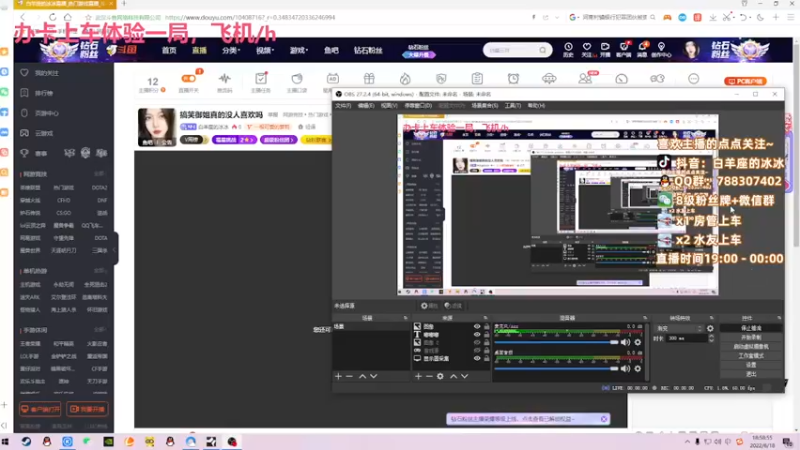The width and height of the screenshot is (800, 450).
Task: Open the alarm clock icon in streamer toolbar
Action: pos(513,79)
